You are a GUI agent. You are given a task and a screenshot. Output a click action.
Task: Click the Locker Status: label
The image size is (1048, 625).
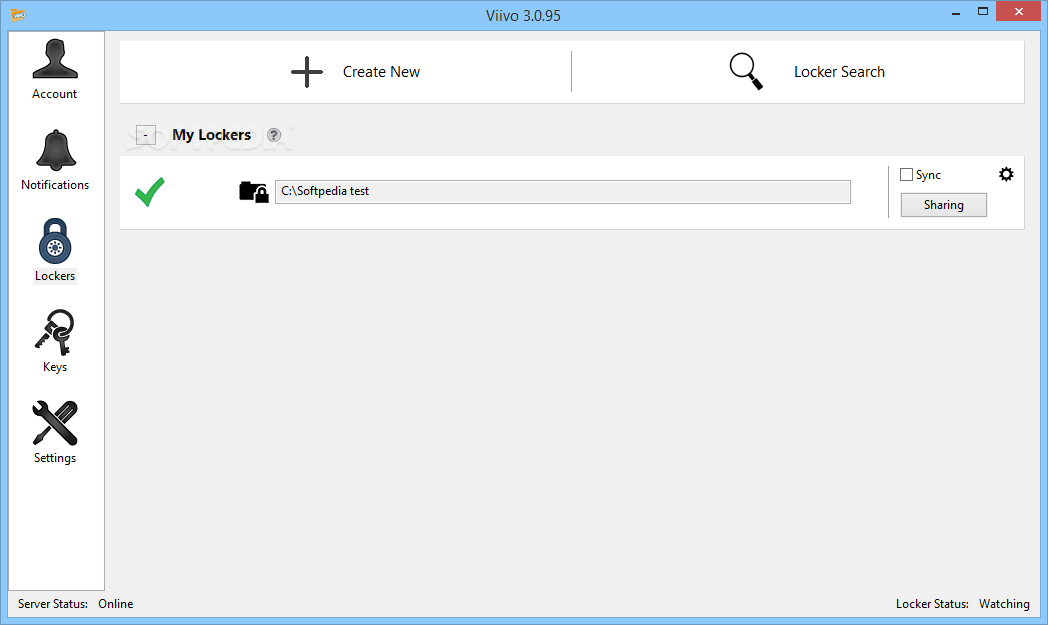[932, 604]
